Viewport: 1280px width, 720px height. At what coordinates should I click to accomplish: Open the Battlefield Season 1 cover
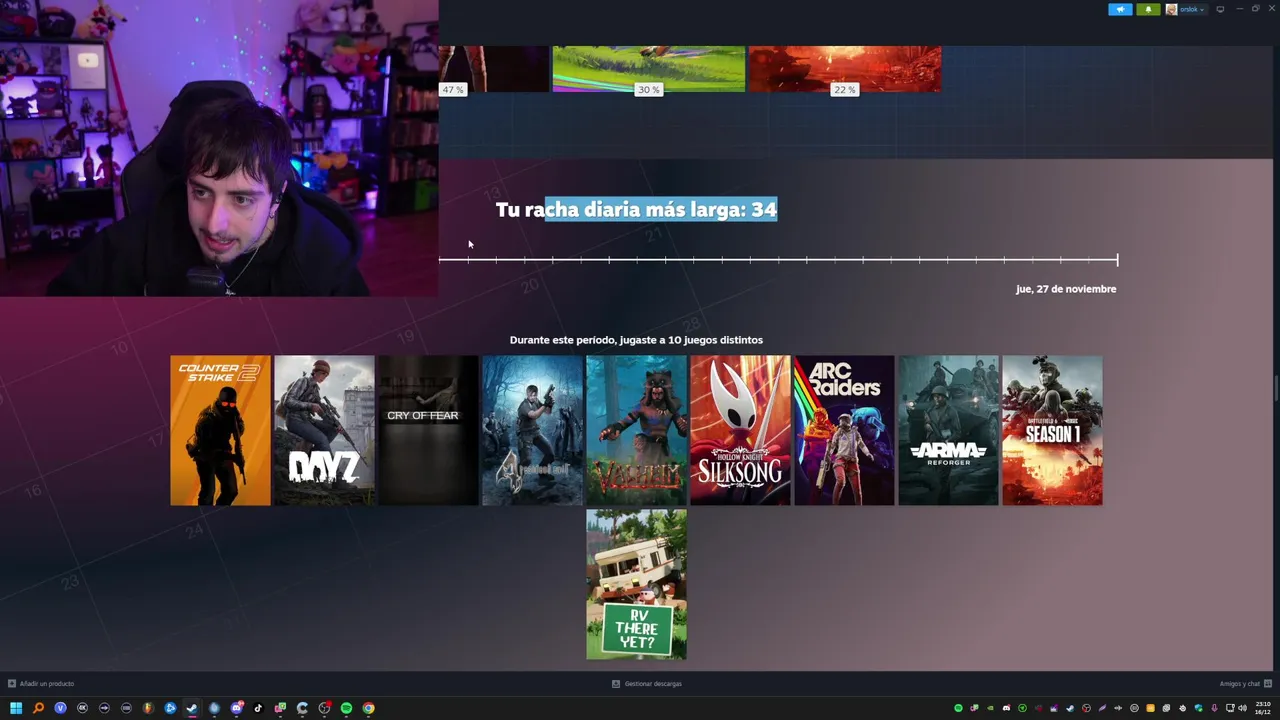coord(1052,430)
